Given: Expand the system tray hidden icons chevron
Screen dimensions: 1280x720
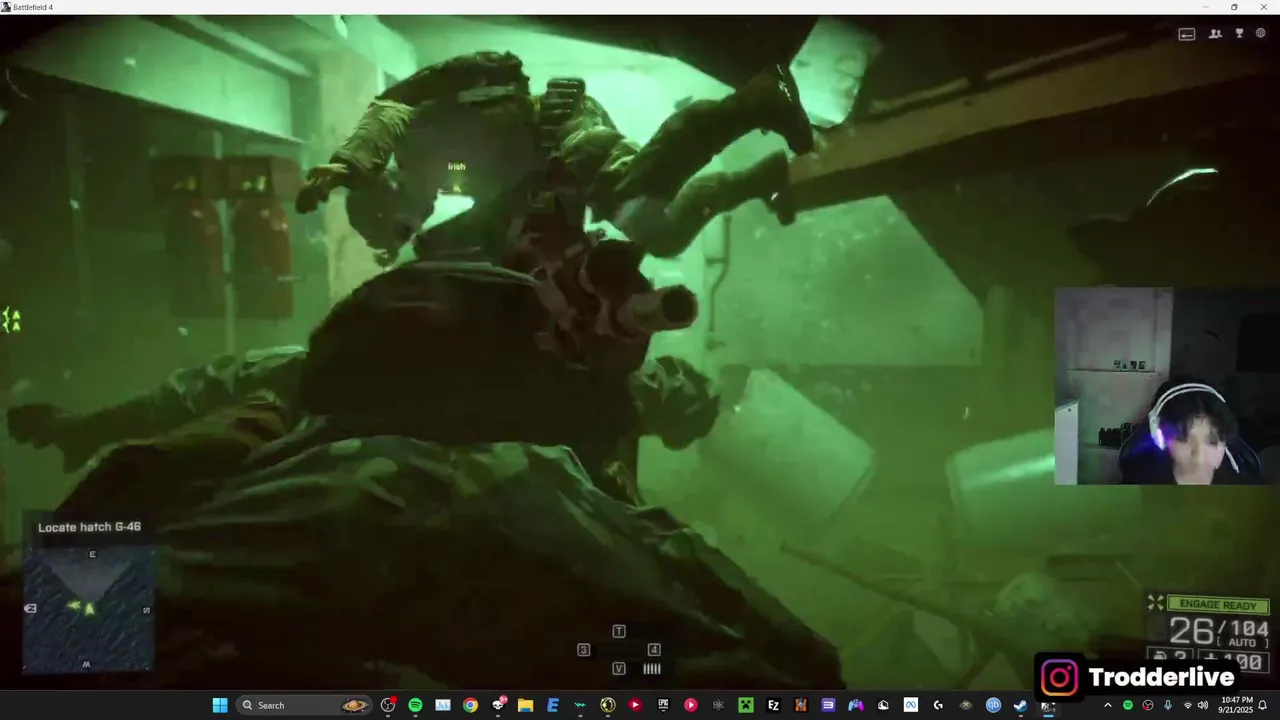Looking at the screenshot, I should (x=1107, y=705).
